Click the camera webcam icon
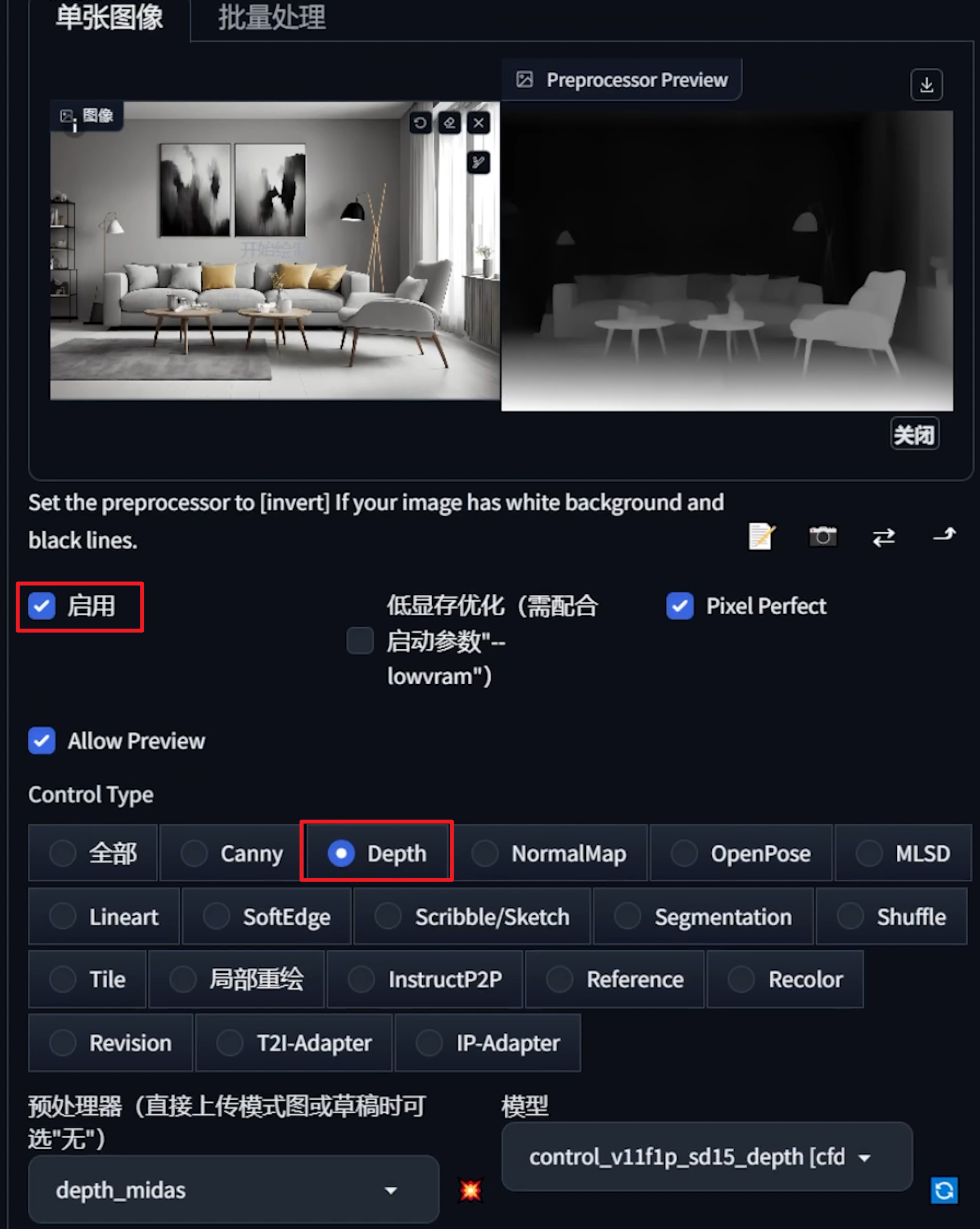The height and width of the screenshot is (1229, 980). (x=822, y=536)
